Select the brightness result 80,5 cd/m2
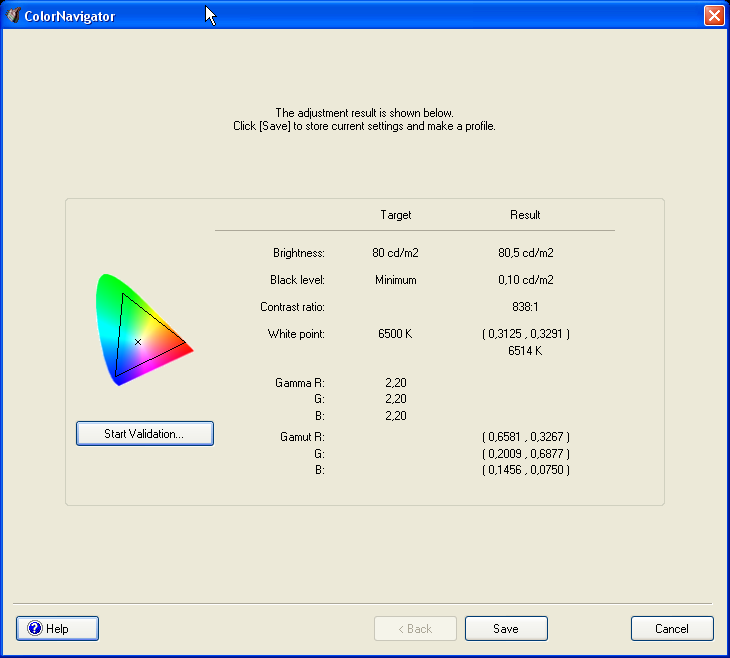The image size is (730, 658). (525, 253)
